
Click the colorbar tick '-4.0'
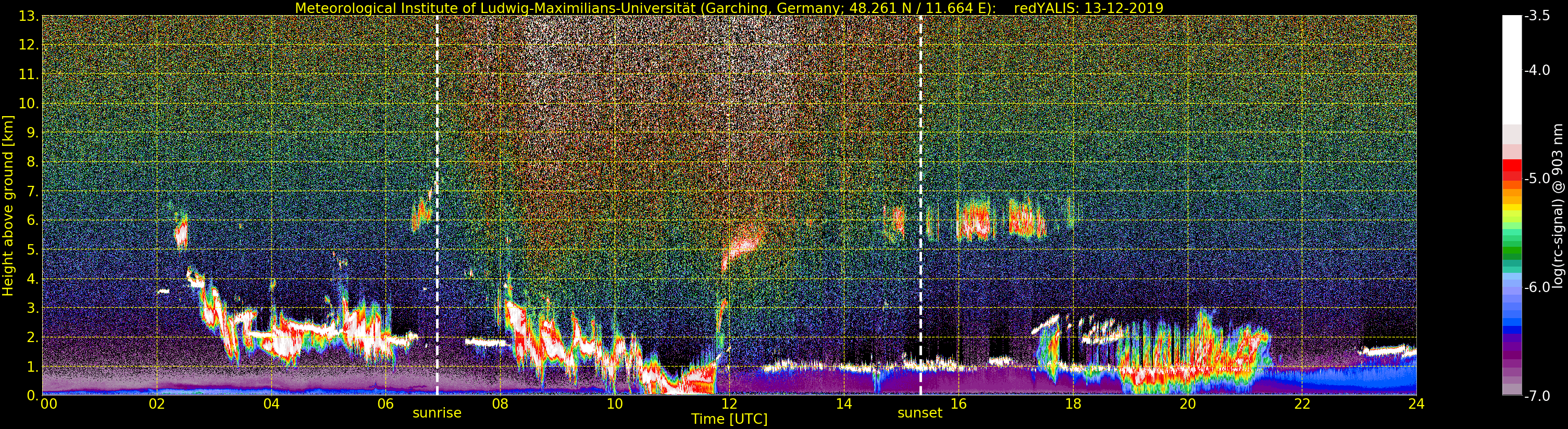(x=1538, y=70)
